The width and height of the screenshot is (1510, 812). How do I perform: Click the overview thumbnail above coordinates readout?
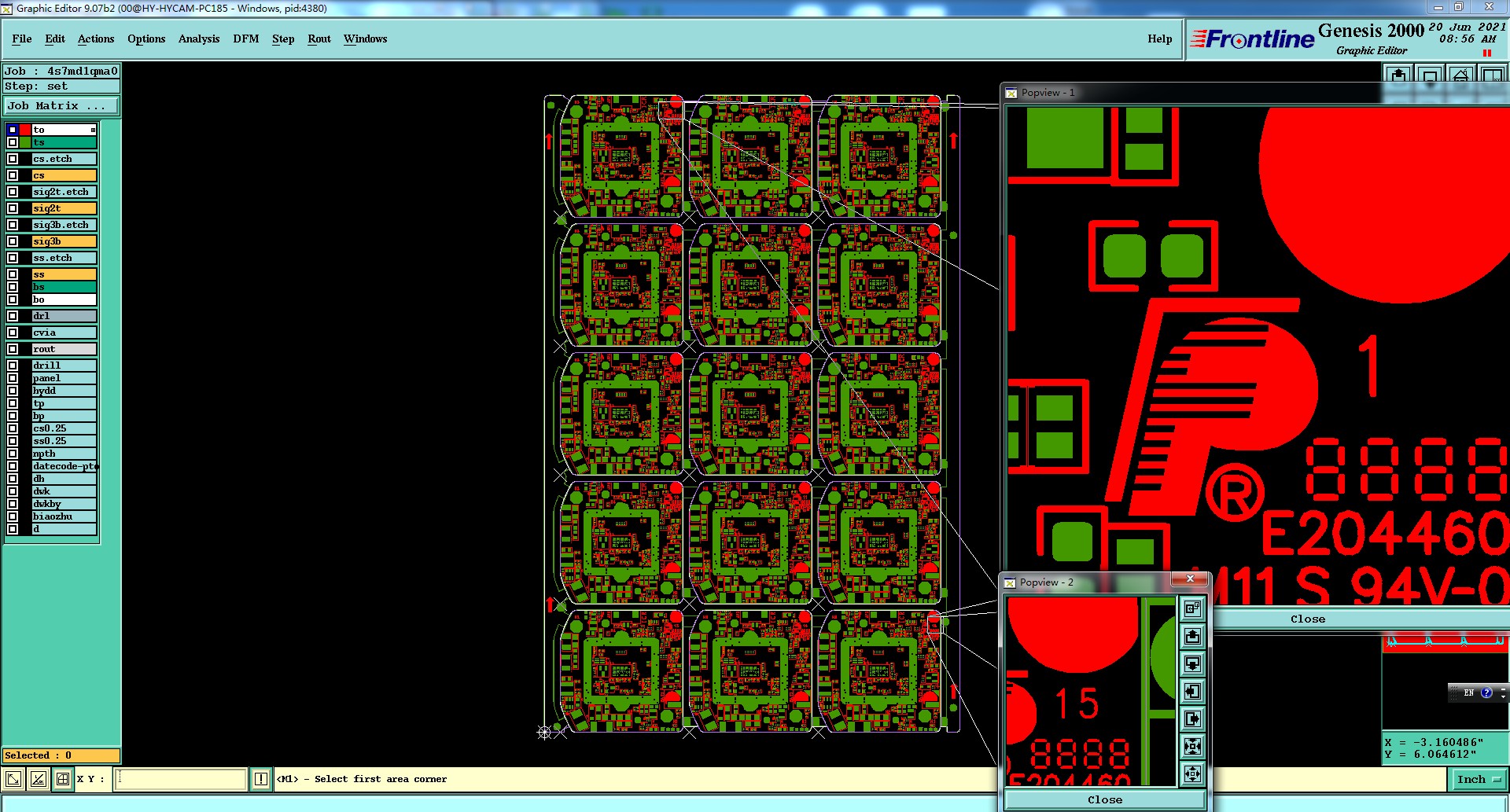coord(1446,682)
